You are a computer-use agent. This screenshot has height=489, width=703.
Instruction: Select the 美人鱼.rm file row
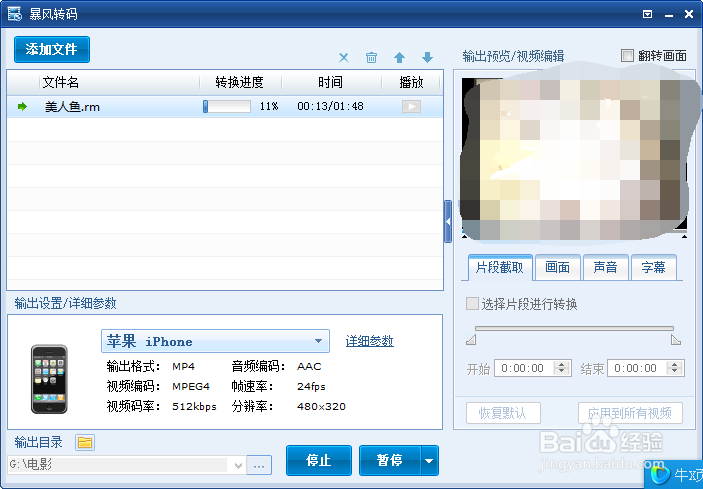(x=225, y=107)
